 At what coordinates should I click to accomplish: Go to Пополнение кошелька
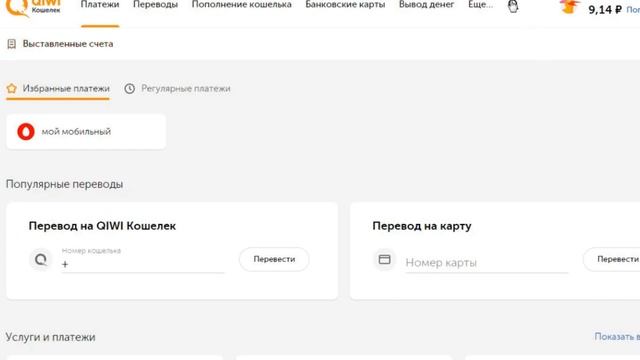[x=242, y=5]
